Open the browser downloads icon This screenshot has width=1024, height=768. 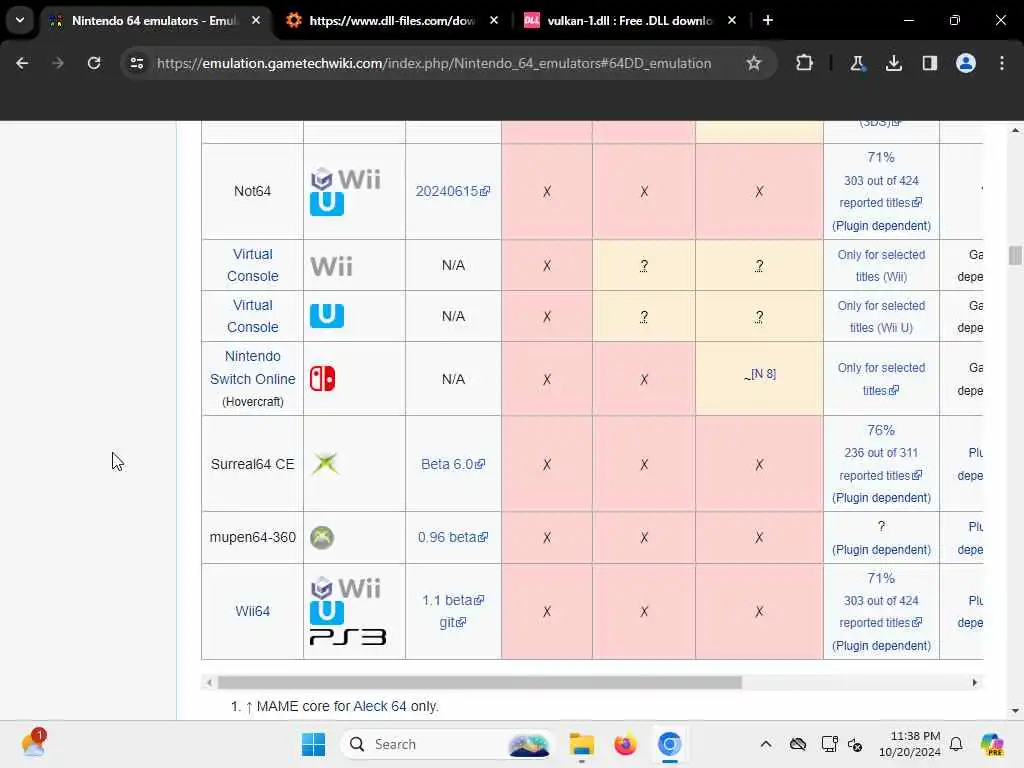point(894,63)
